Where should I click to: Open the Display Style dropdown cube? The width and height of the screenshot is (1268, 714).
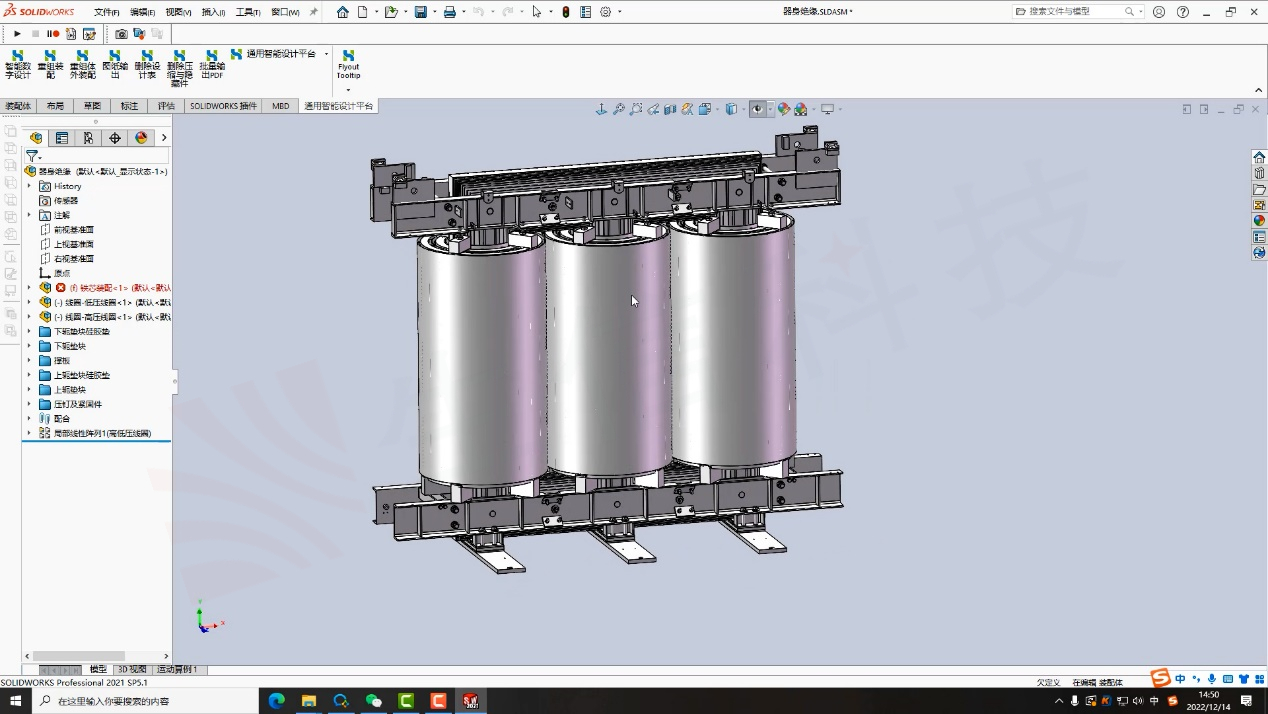(x=731, y=109)
